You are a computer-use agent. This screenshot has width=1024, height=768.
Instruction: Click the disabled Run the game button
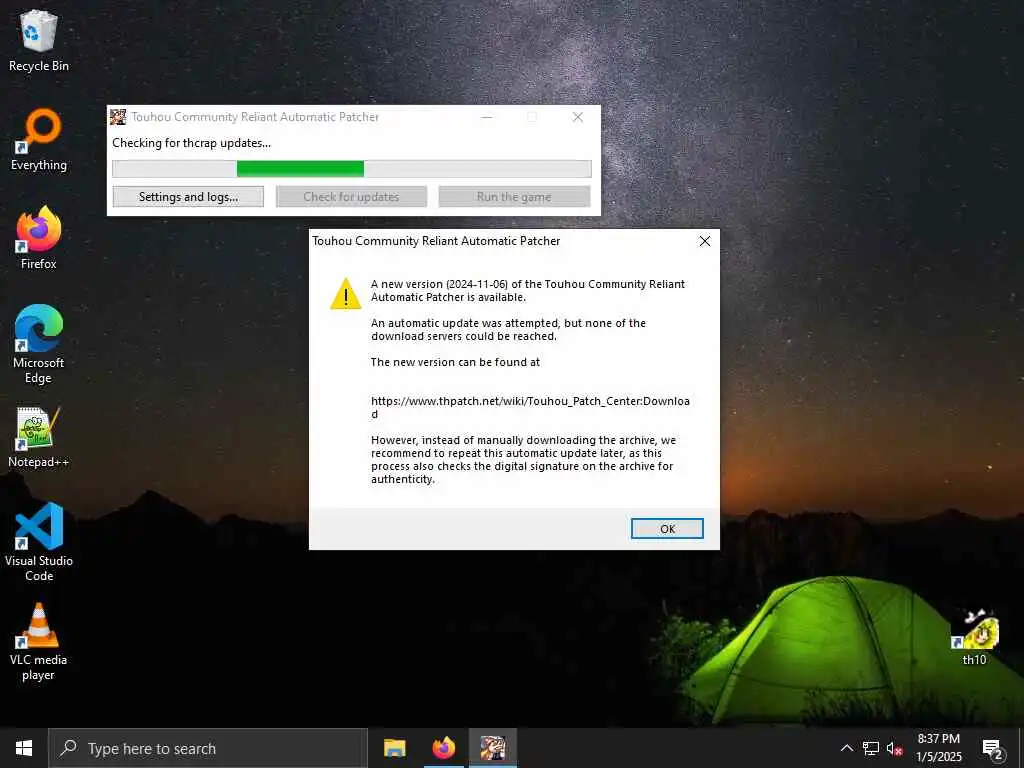click(514, 197)
